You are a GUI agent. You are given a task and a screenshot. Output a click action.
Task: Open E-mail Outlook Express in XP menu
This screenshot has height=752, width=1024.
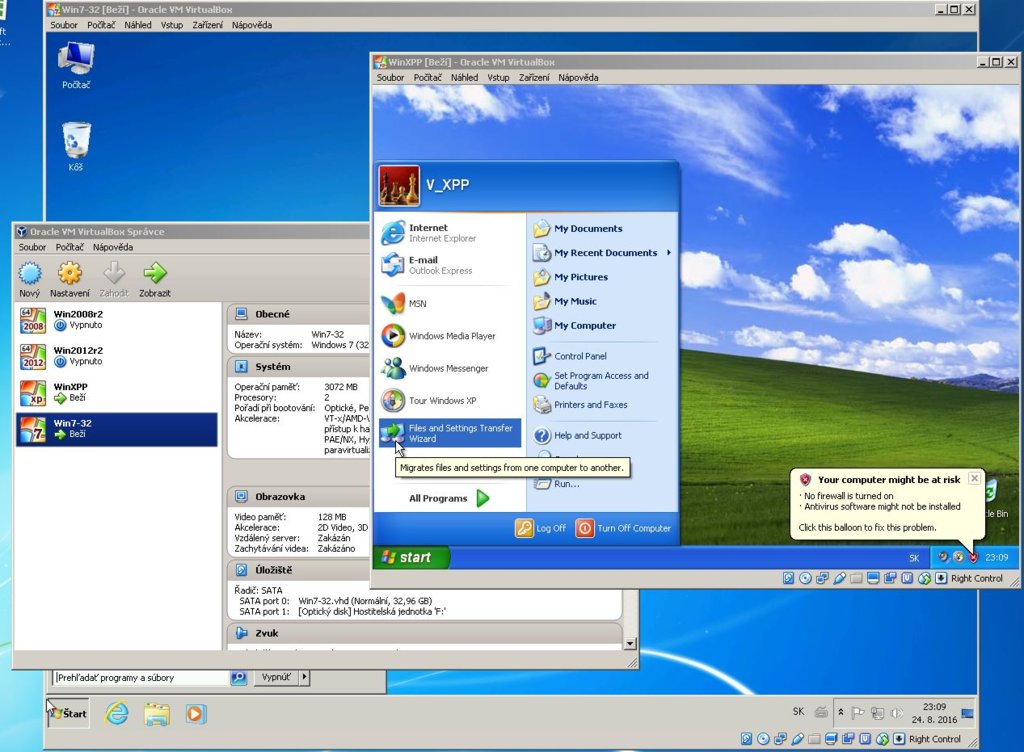click(x=450, y=265)
